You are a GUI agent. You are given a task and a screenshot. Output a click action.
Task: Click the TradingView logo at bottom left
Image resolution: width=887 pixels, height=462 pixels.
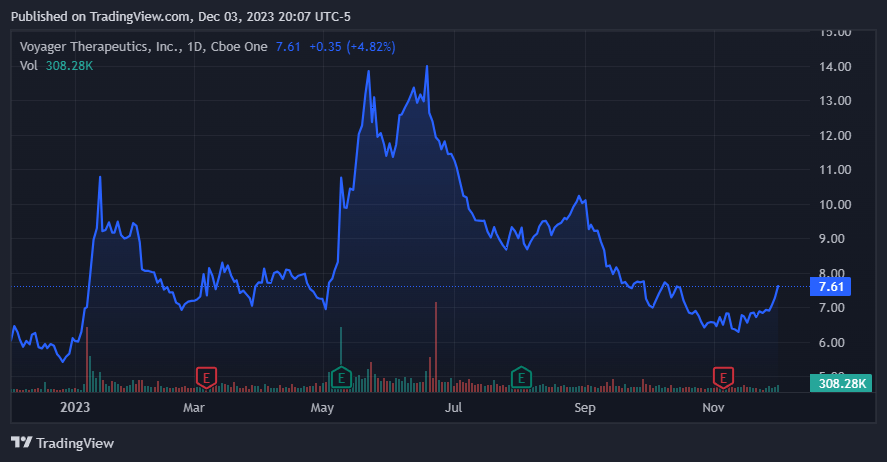coord(62,443)
